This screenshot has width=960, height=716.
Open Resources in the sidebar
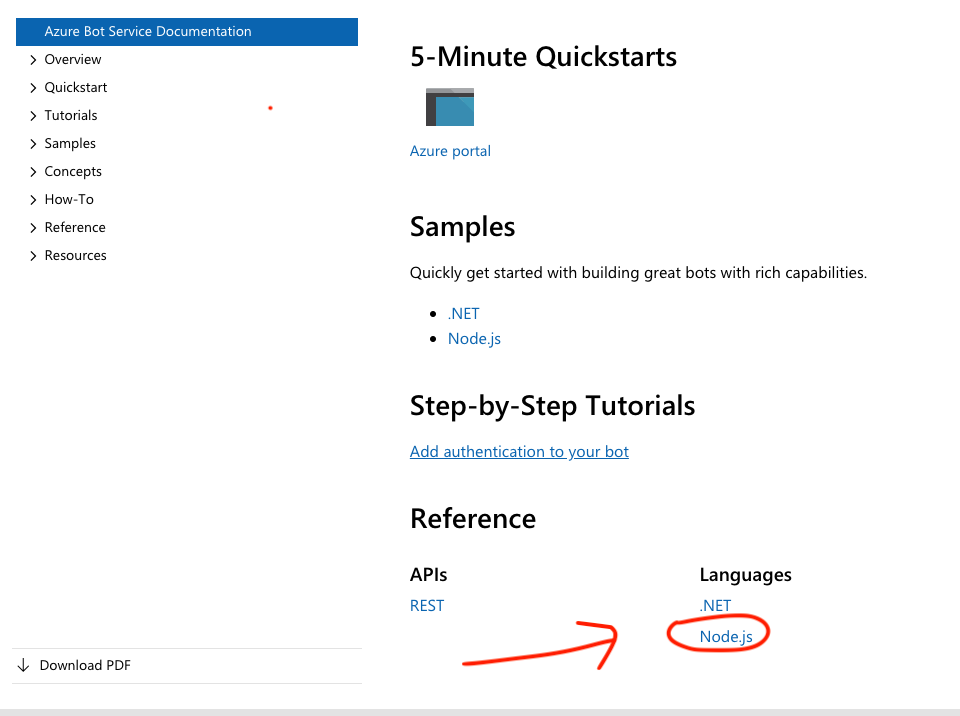coord(75,255)
